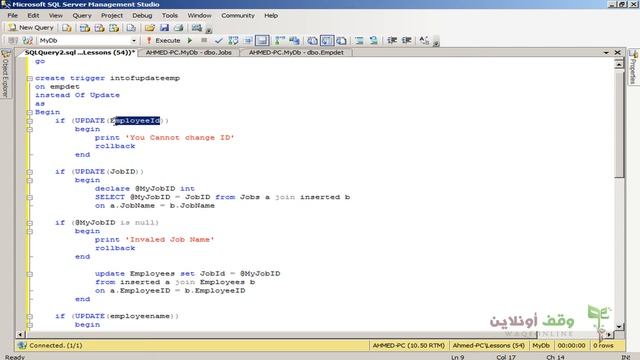Open an Analysis Services DMX query
The width and height of the screenshot is (640, 360).
pyautogui.click(x=99, y=28)
